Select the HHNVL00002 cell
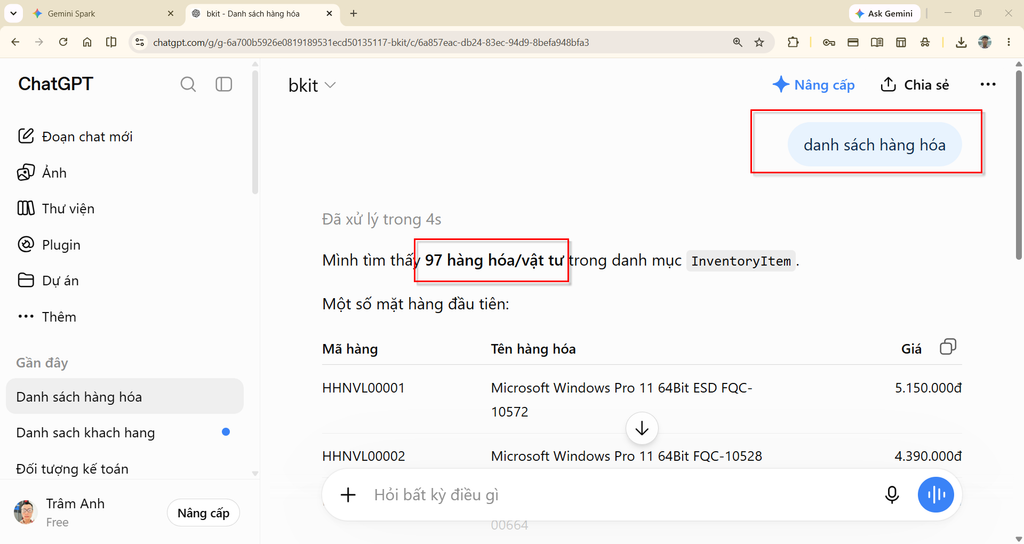Viewport: 1024px width, 544px height. click(363, 456)
